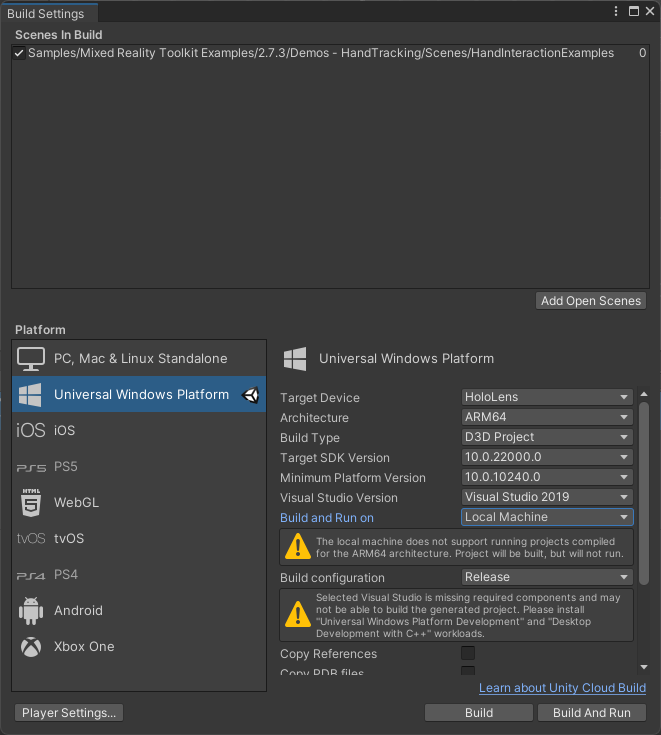Screen dimensions: 661x735
Task: Click the Universal Windows Platform settings title
Action: [406, 359]
